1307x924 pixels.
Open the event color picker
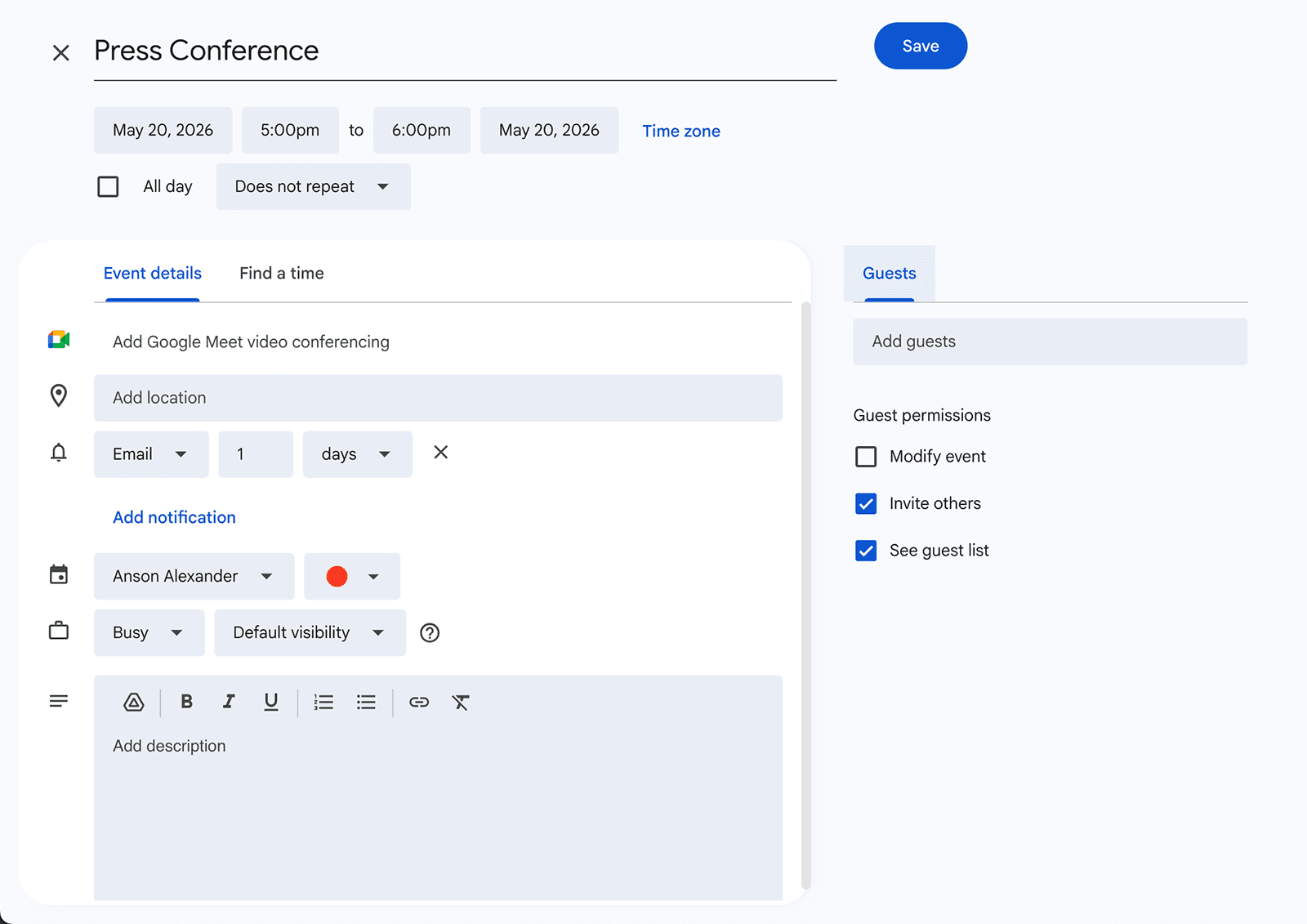tap(351, 576)
